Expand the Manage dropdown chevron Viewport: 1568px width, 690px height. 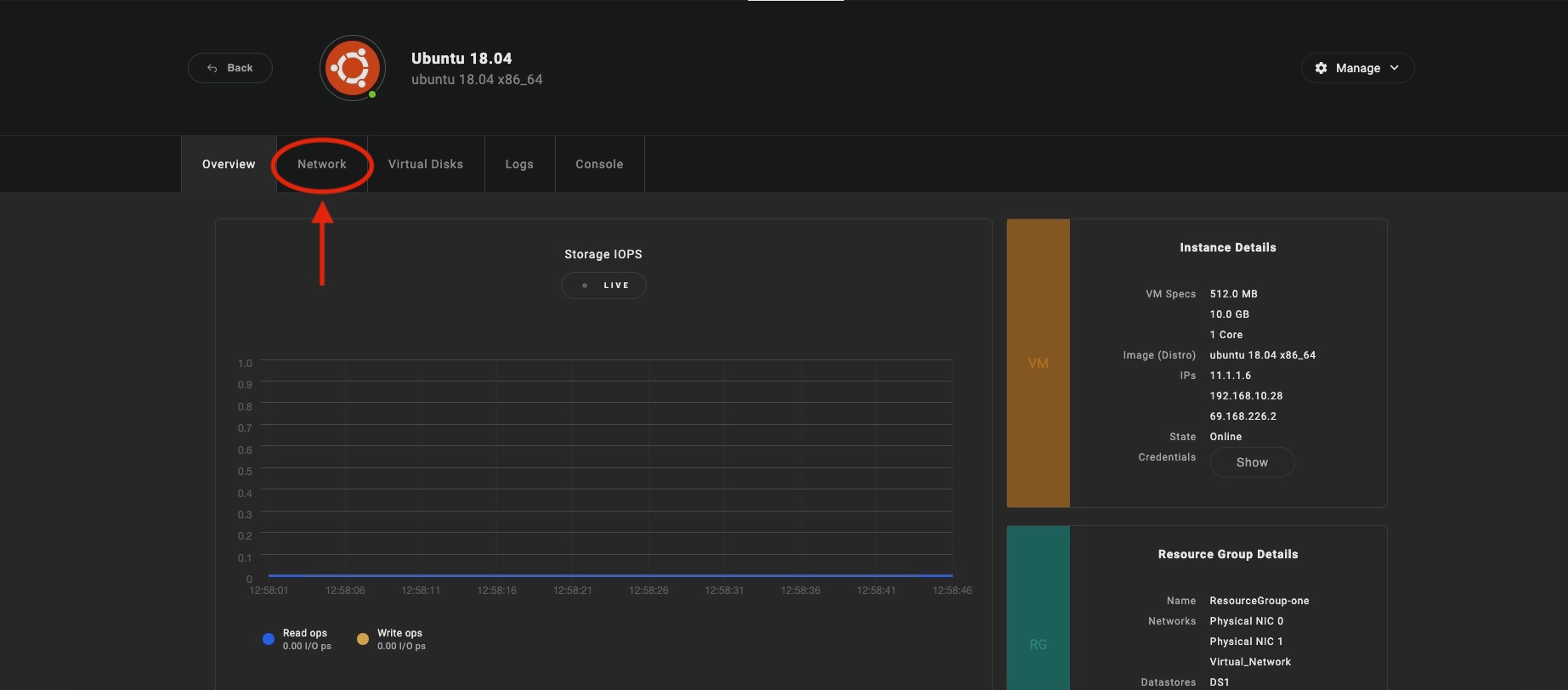click(1395, 68)
